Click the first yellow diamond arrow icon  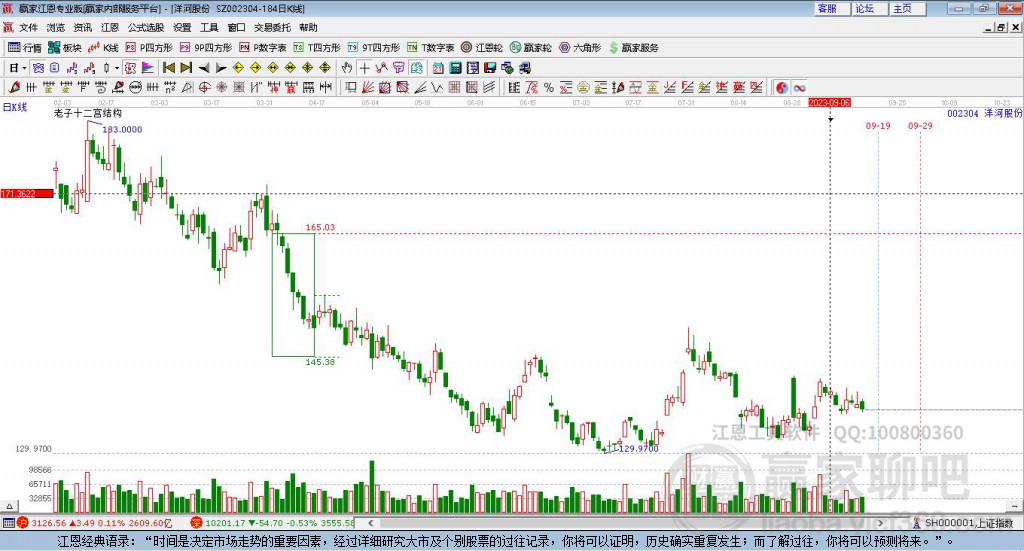238,68
